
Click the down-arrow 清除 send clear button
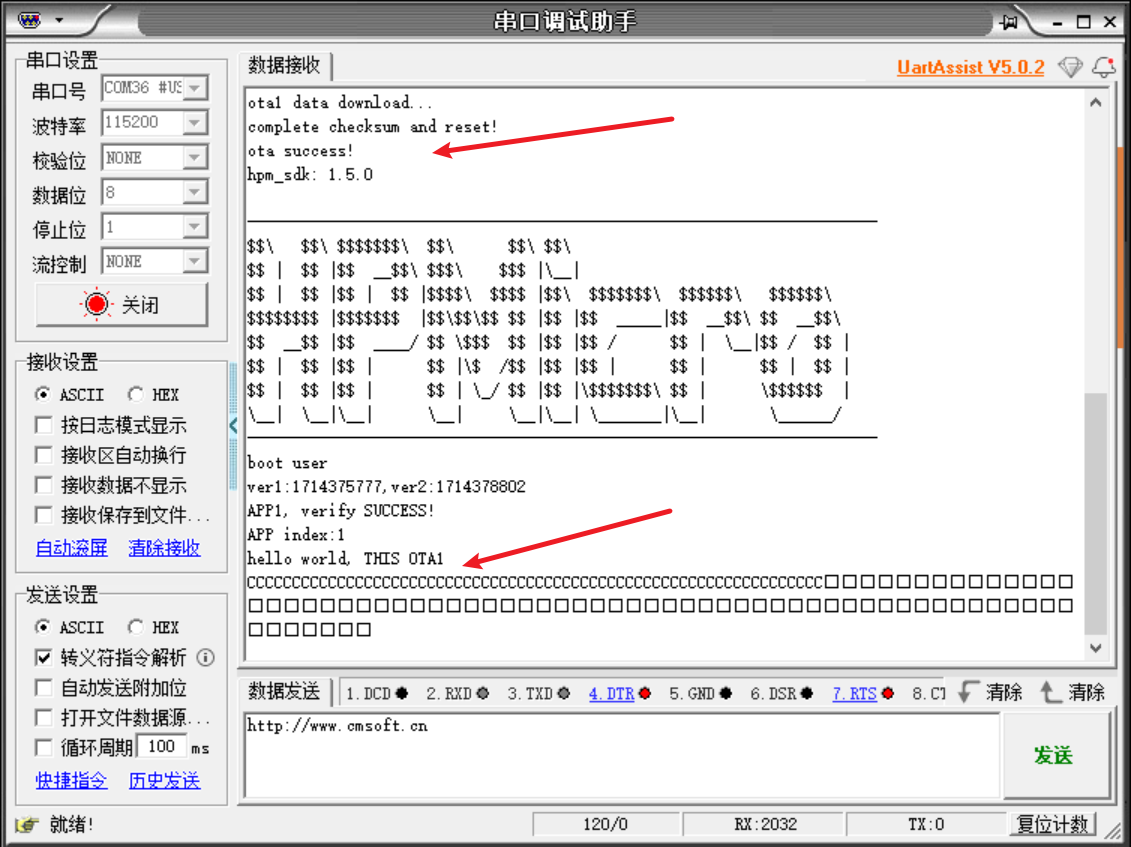[x=990, y=693]
